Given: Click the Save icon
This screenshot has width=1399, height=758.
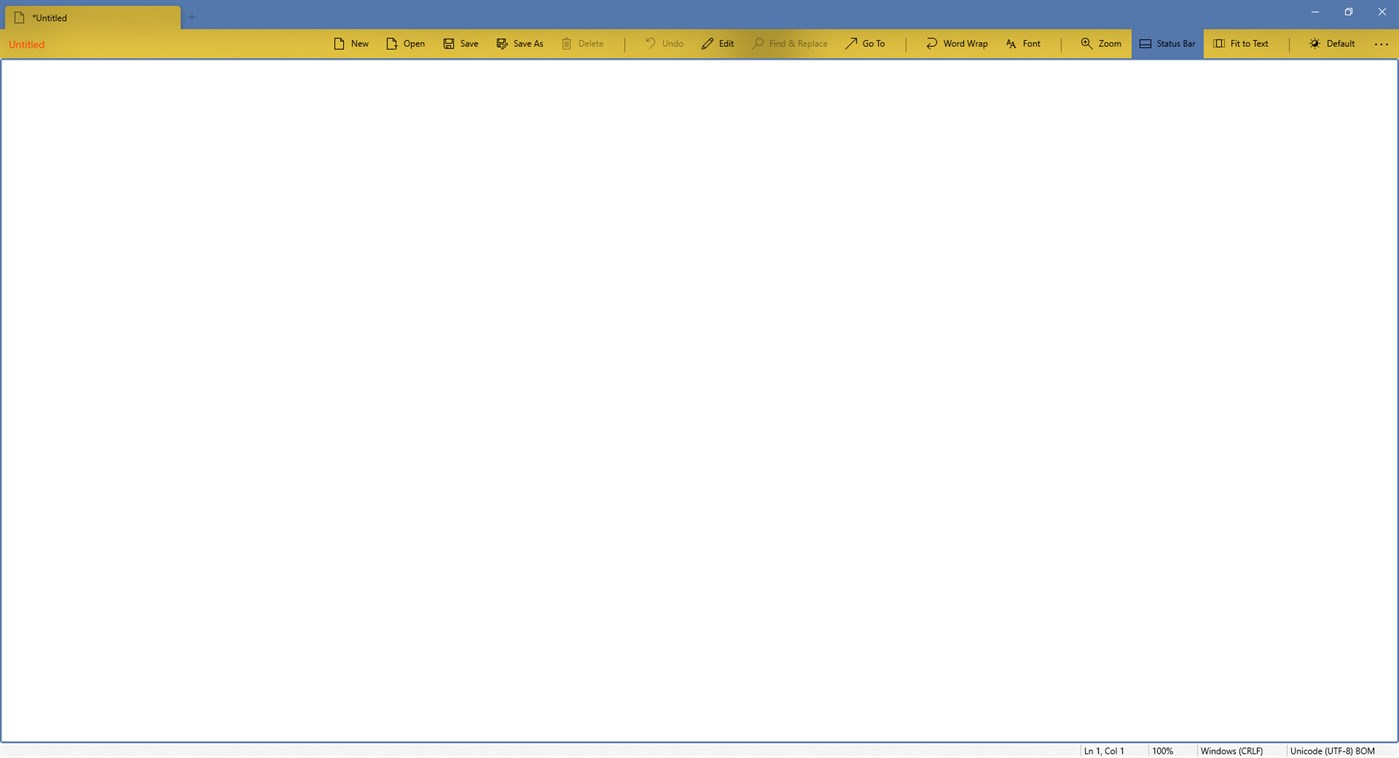Looking at the screenshot, I should pos(448,43).
